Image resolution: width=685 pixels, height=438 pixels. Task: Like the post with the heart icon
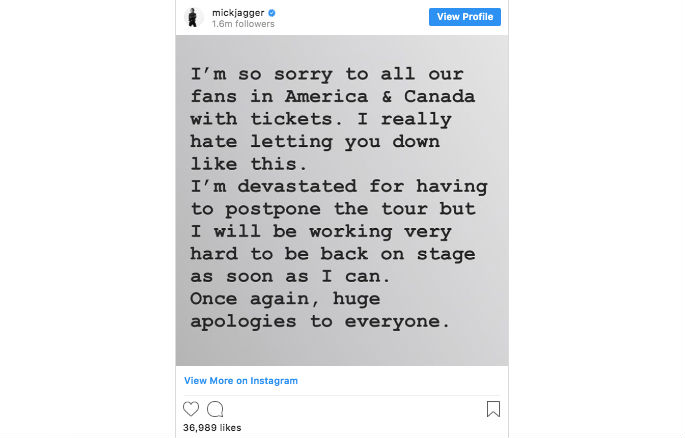click(191, 409)
